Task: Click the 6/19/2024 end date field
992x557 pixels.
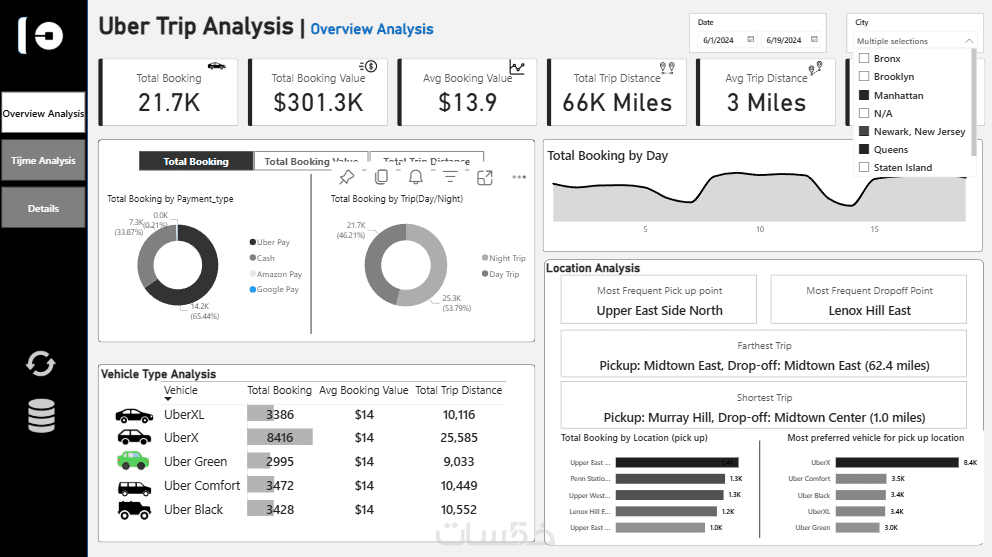Action: point(784,40)
